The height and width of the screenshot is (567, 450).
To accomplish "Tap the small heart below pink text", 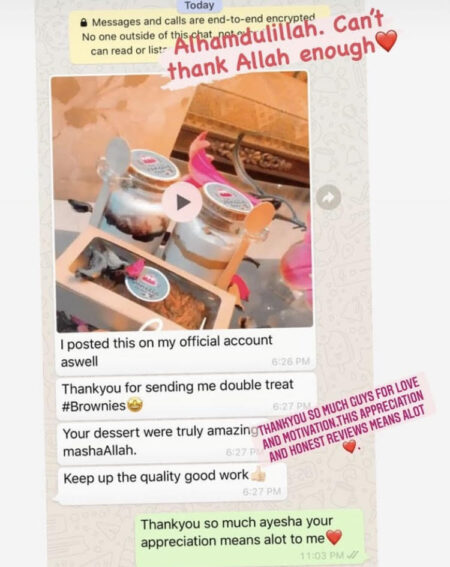I will (350, 446).
